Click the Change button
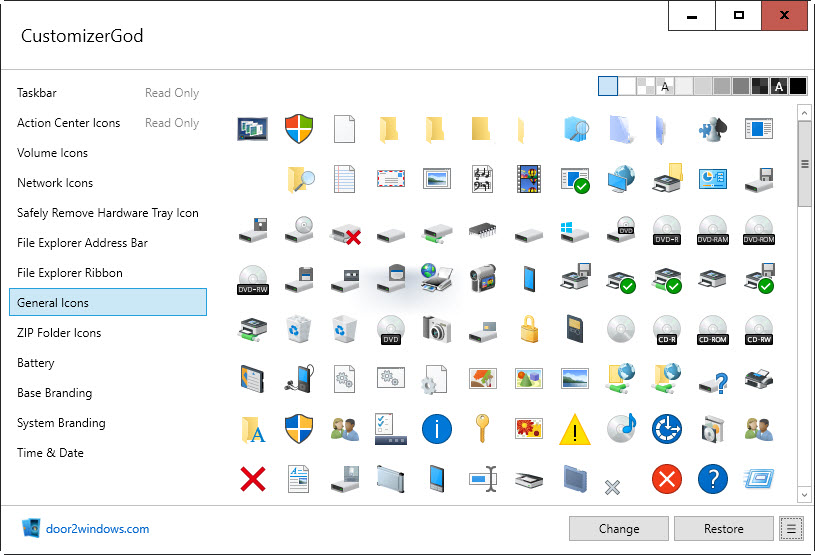815x555 pixels. (x=619, y=528)
